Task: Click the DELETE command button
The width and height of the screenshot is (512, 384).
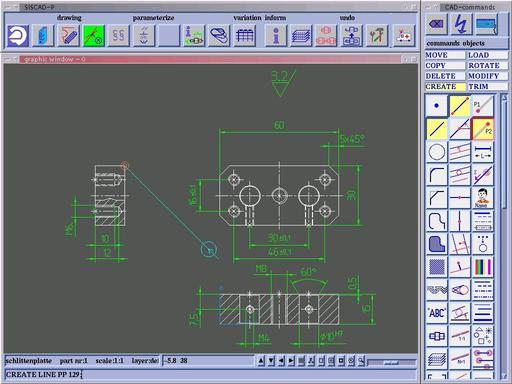Action: (445, 76)
